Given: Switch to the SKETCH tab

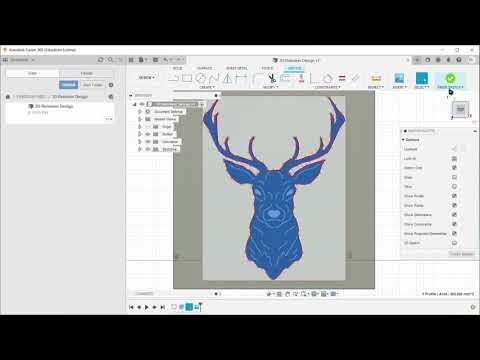Looking at the screenshot, I should click(x=294, y=68).
